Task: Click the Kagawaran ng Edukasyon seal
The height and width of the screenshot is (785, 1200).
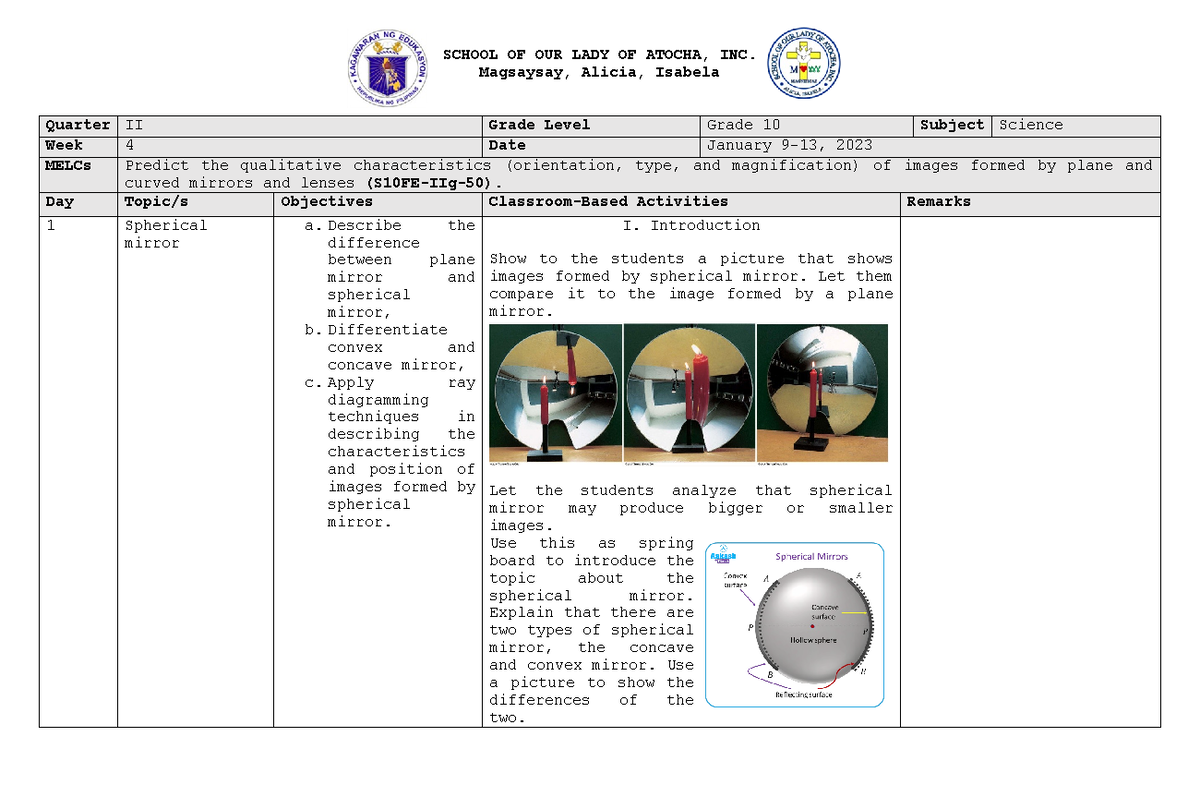Action: pos(385,62)
